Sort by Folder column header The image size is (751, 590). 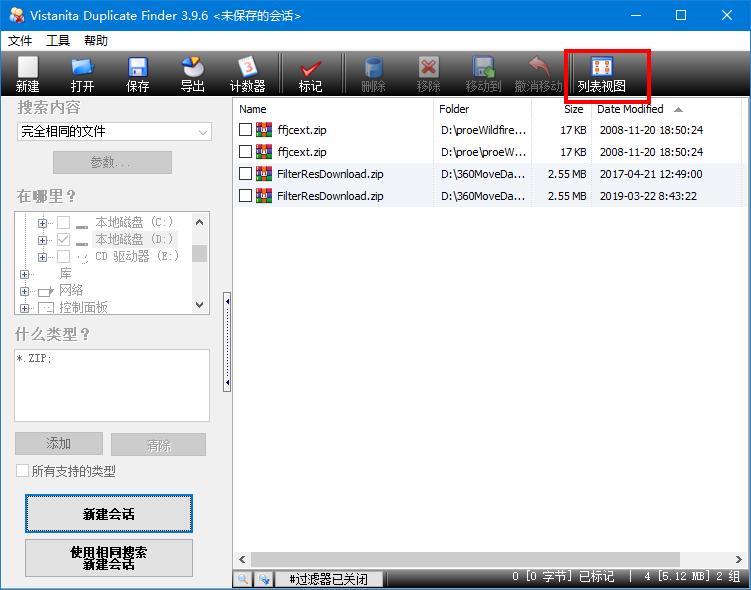coord(482,109)
